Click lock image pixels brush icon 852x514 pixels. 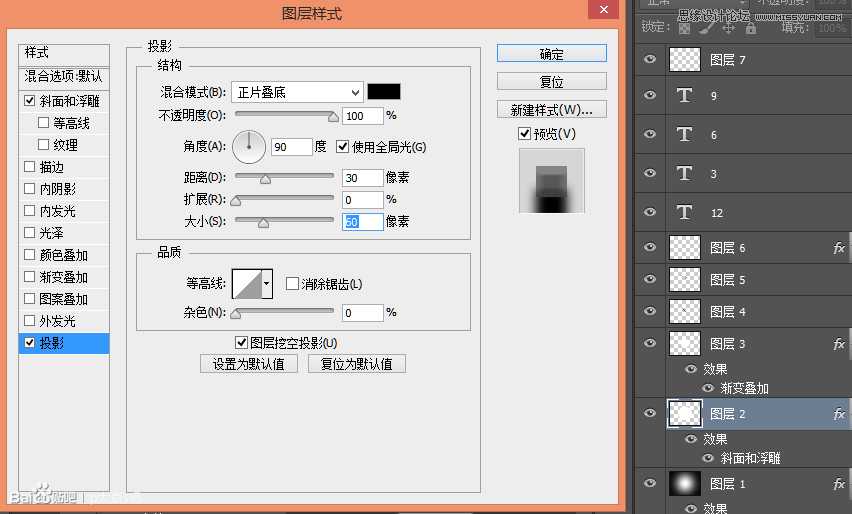pos(706,28)
